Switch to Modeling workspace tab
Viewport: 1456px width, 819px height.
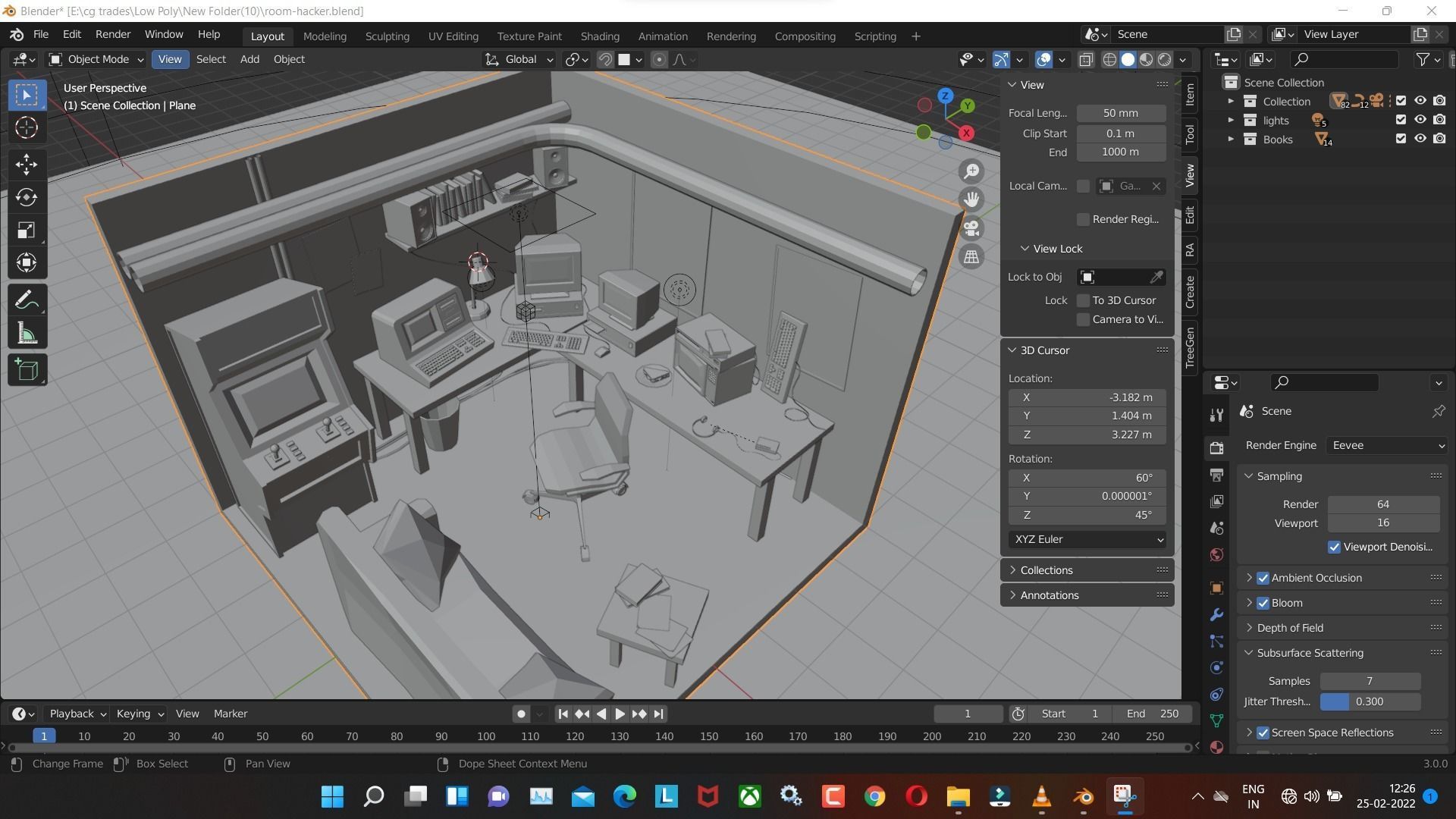pyautogui.click(x=325, y=36)
